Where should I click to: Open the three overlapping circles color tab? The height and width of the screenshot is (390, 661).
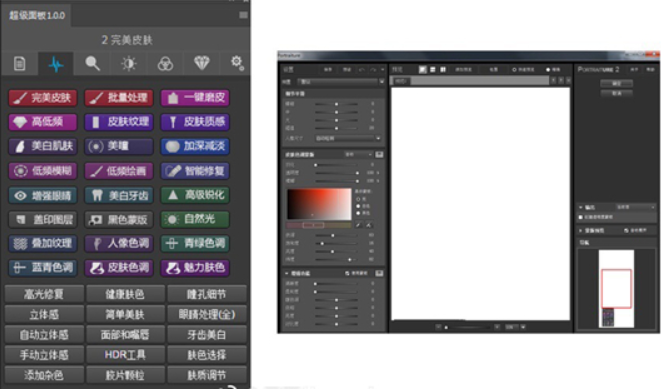pos(165,64)
